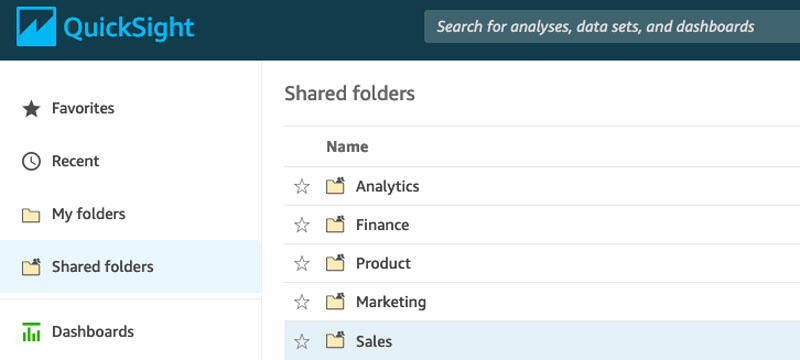Select Shared folders in the sidebar
The width and height of the screenshot is (800, 360).
click(131, 267)
